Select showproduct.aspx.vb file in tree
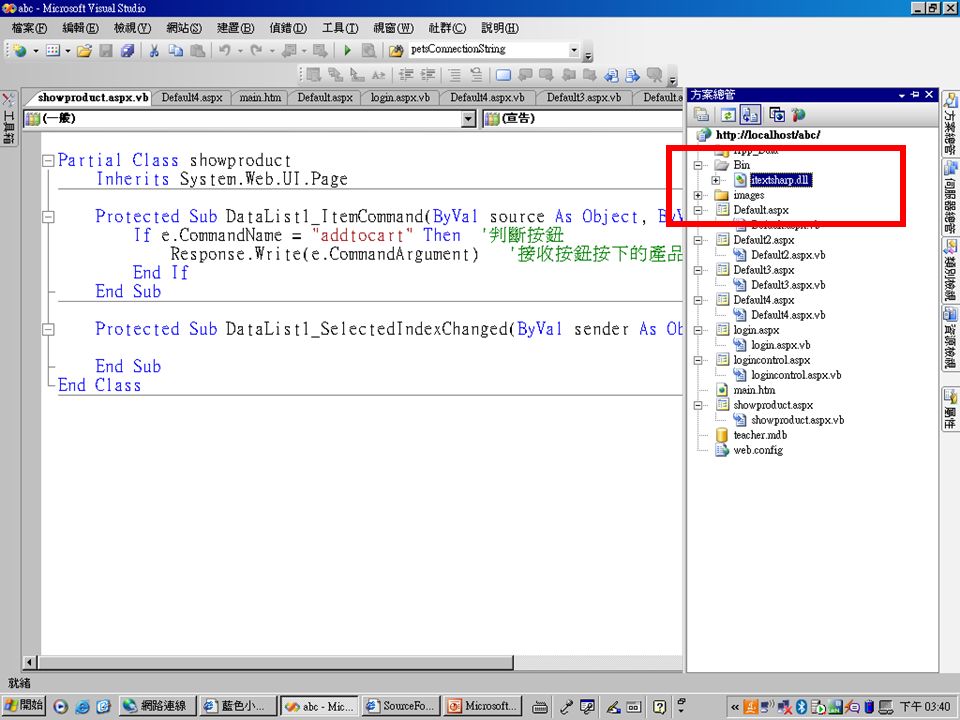Screen dimensions: 960x720 798,420
